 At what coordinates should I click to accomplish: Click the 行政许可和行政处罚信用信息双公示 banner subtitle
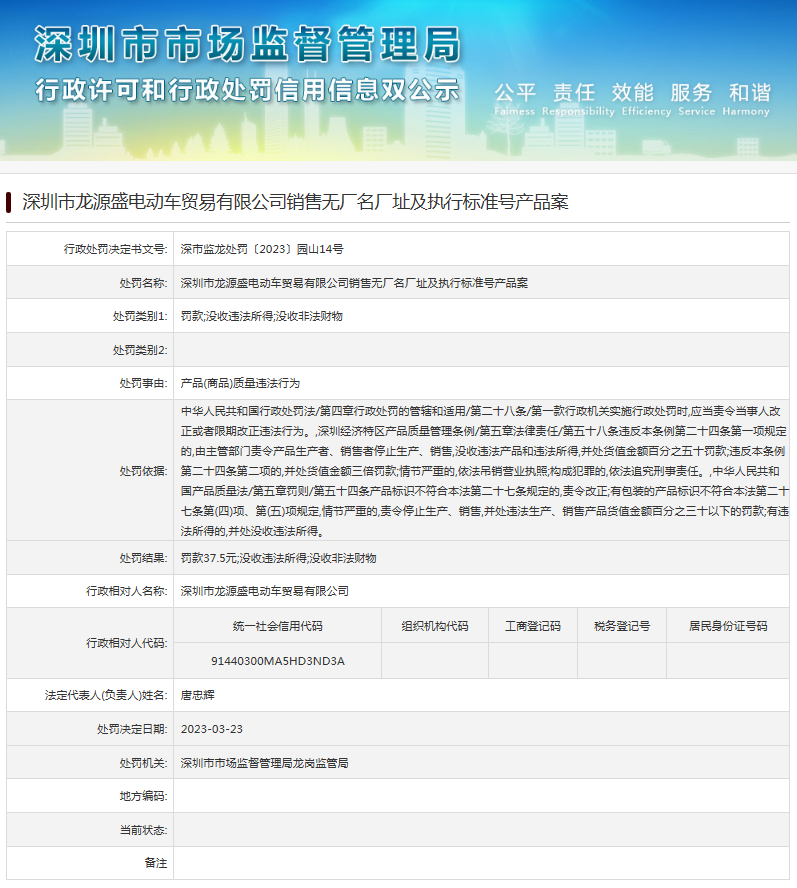[247, 88]
